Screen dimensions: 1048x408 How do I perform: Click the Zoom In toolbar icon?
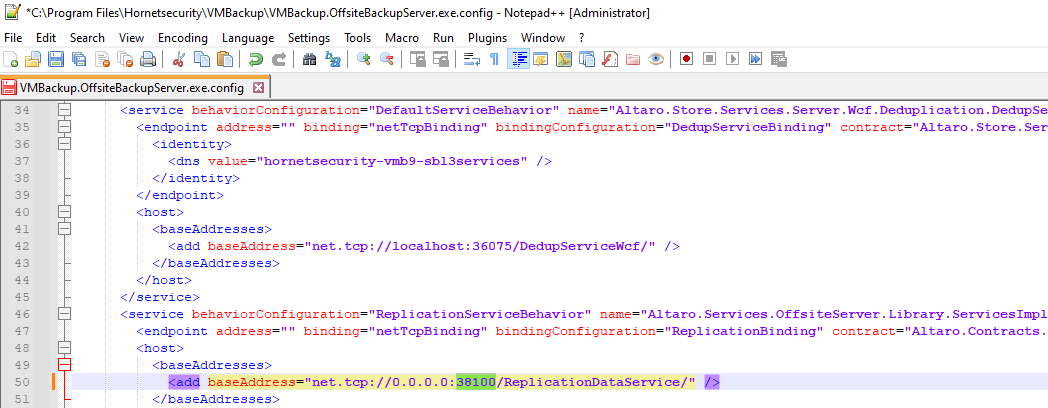[x=364, y=60]
